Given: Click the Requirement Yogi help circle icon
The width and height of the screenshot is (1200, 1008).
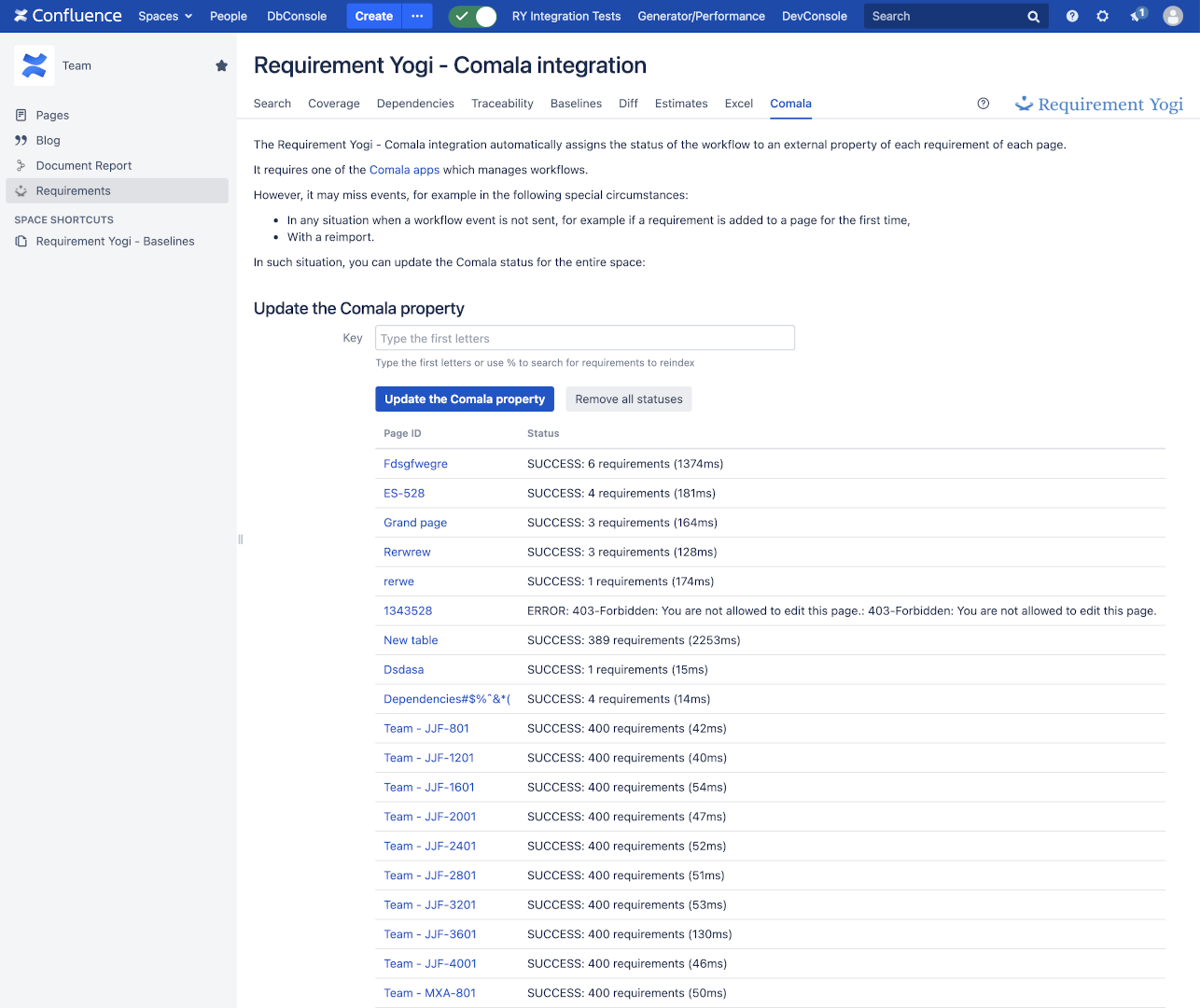Looking at the screenshot, I should click(983, 104).
